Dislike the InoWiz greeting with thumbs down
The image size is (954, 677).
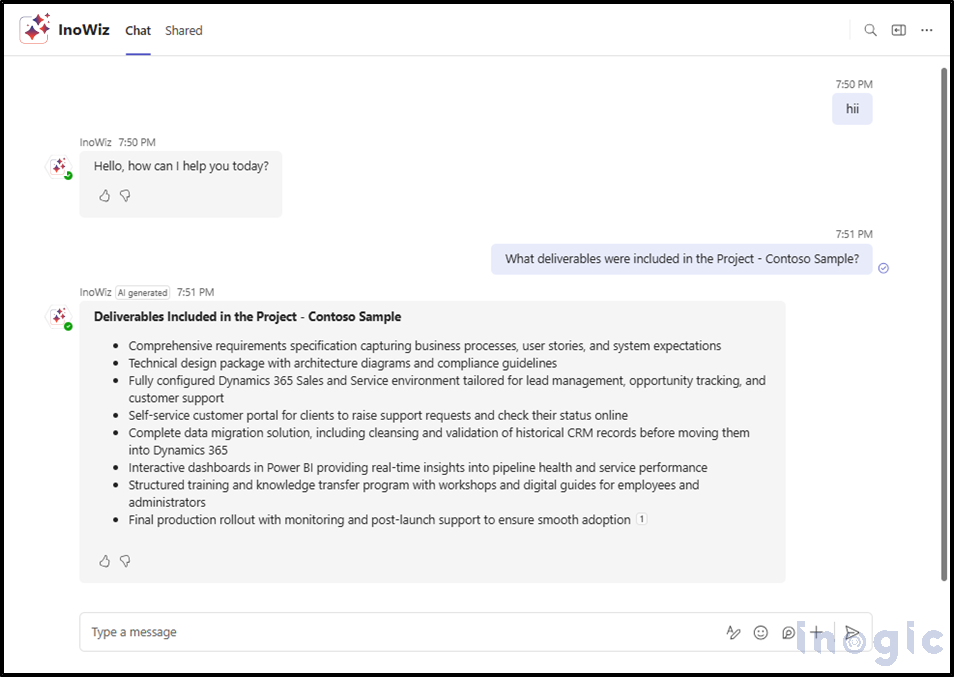(x=125, y=195)
